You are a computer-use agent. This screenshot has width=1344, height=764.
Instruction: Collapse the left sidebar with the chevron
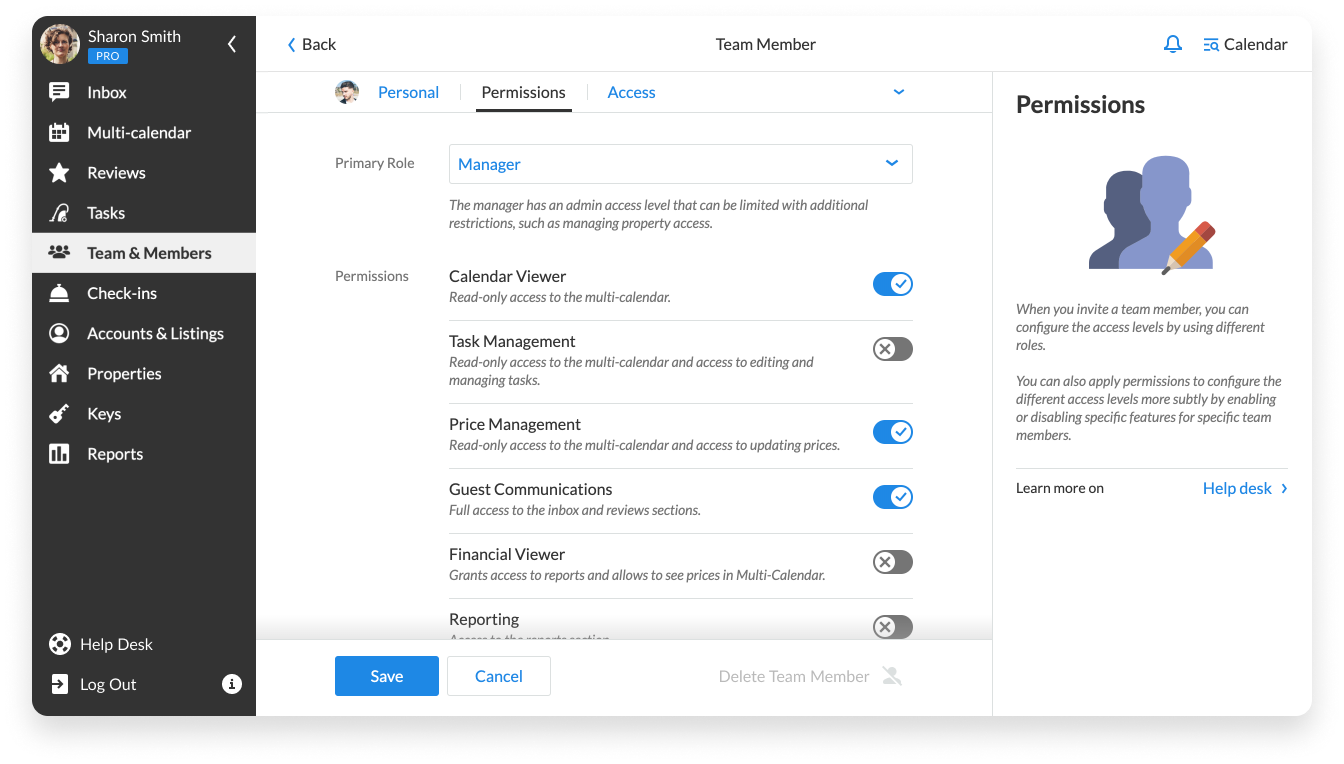(x=231, y=44)
